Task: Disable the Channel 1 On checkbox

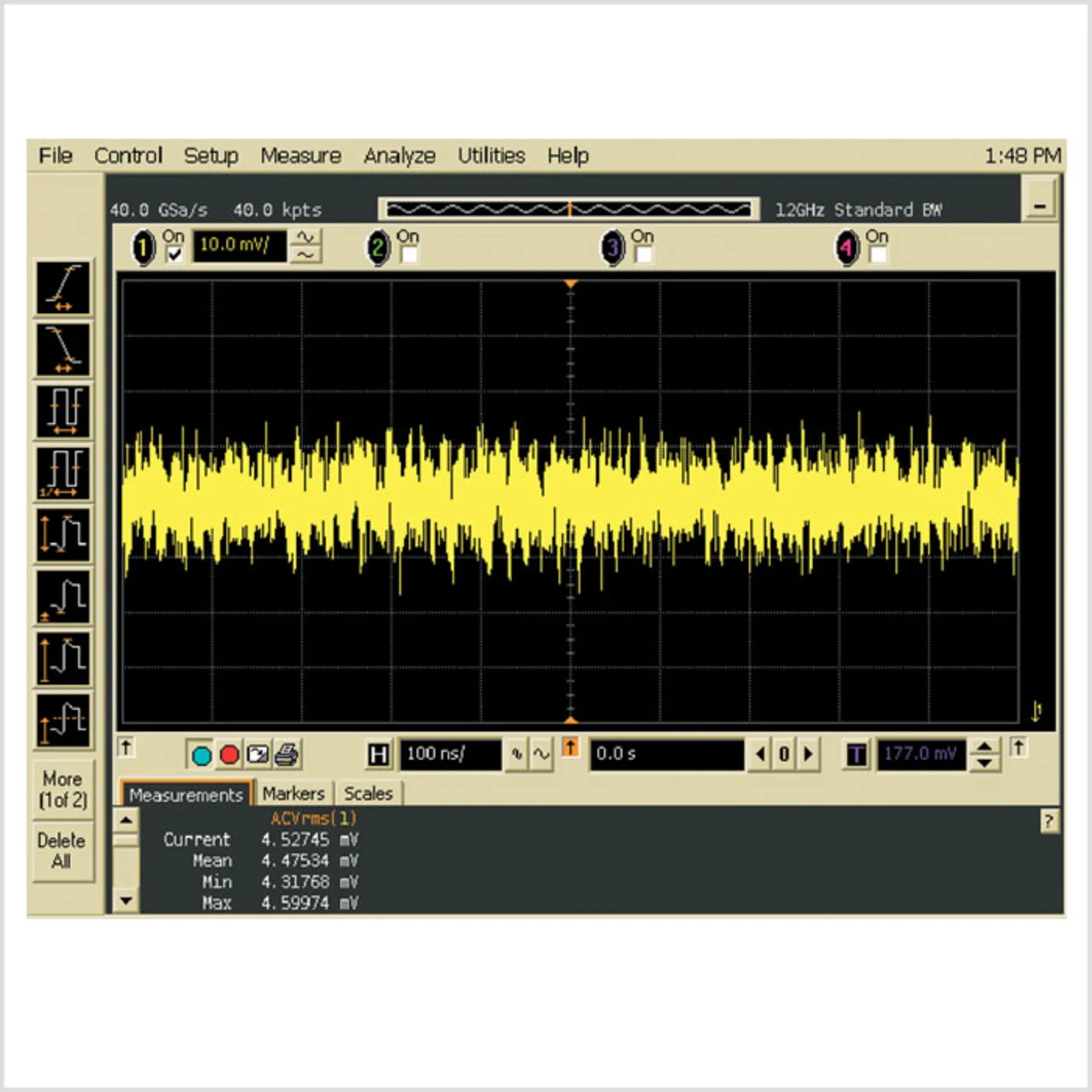Action: 174,254
